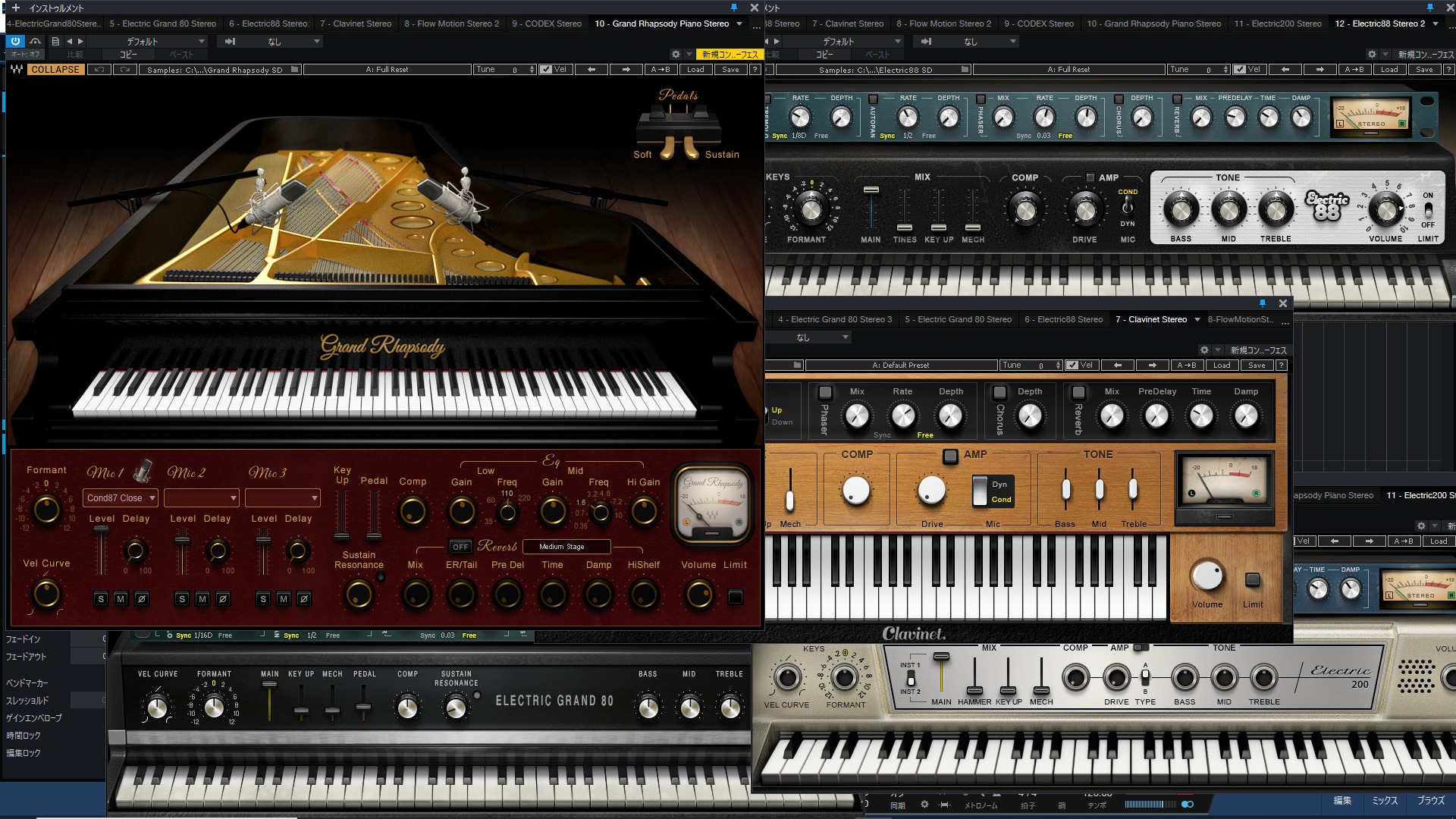Toggle Vel checkbox in Grand Rhapsody toolbar
The width and height of the screenshot is (1456, 819).
(x=546, y=69)
